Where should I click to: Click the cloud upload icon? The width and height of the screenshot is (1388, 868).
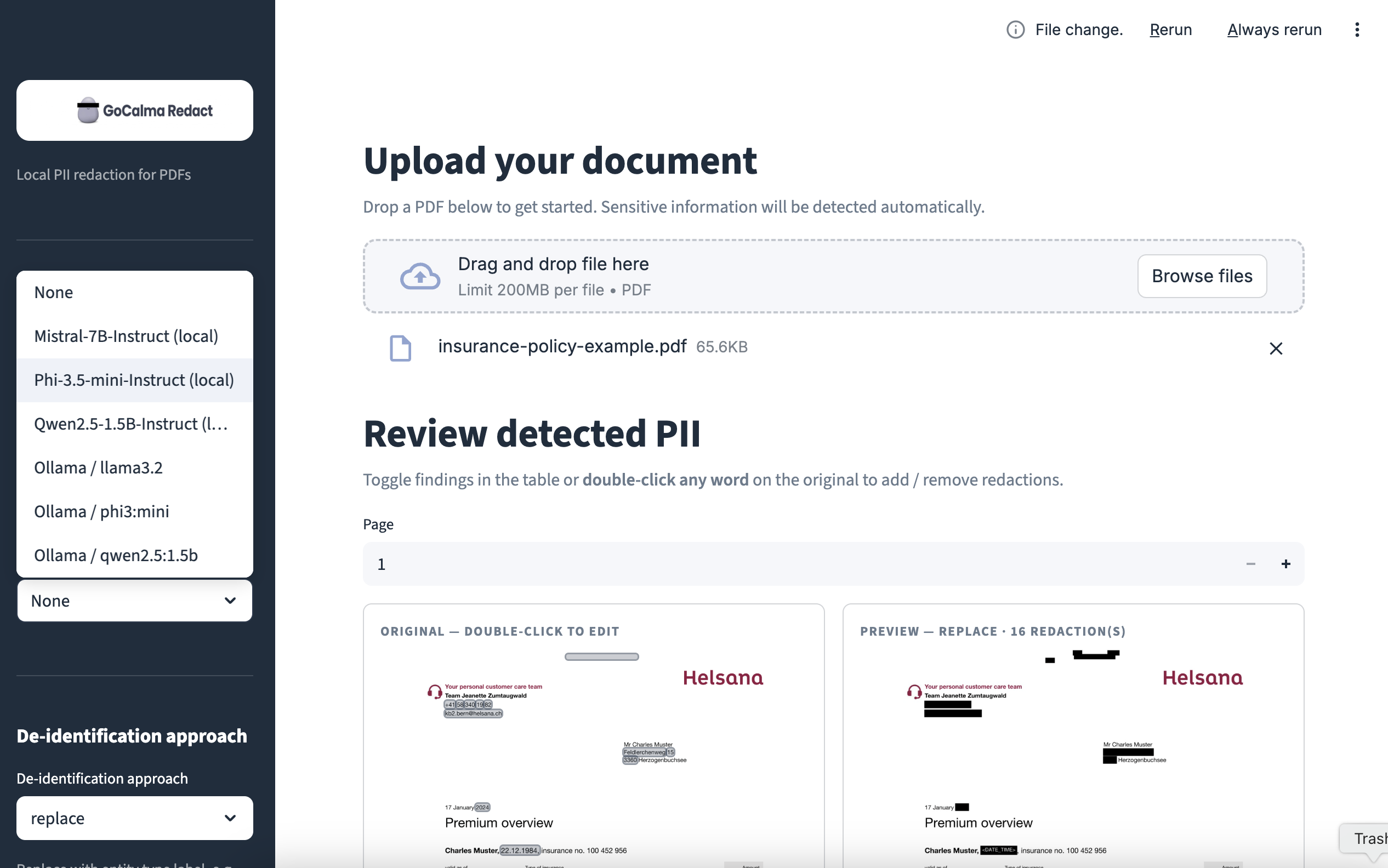420,277
